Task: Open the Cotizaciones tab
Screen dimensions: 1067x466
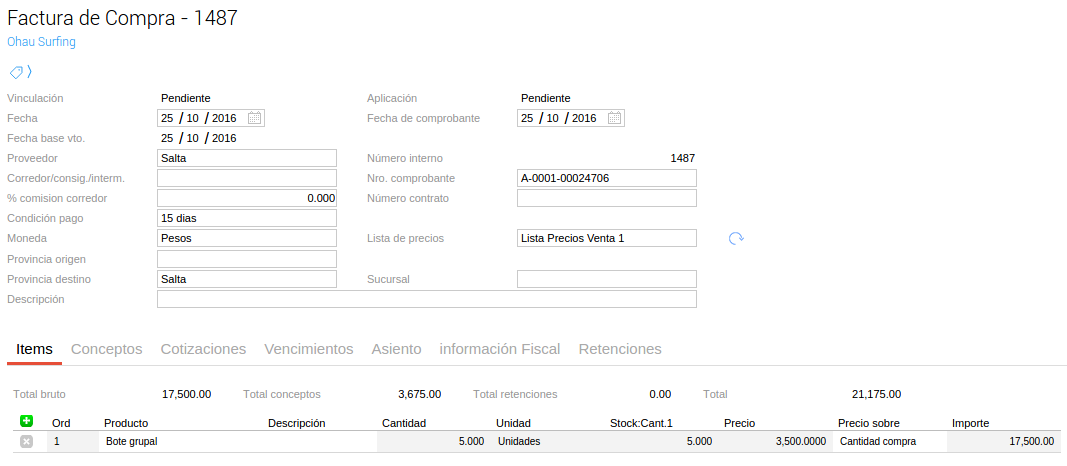Action: click(203, 349)
